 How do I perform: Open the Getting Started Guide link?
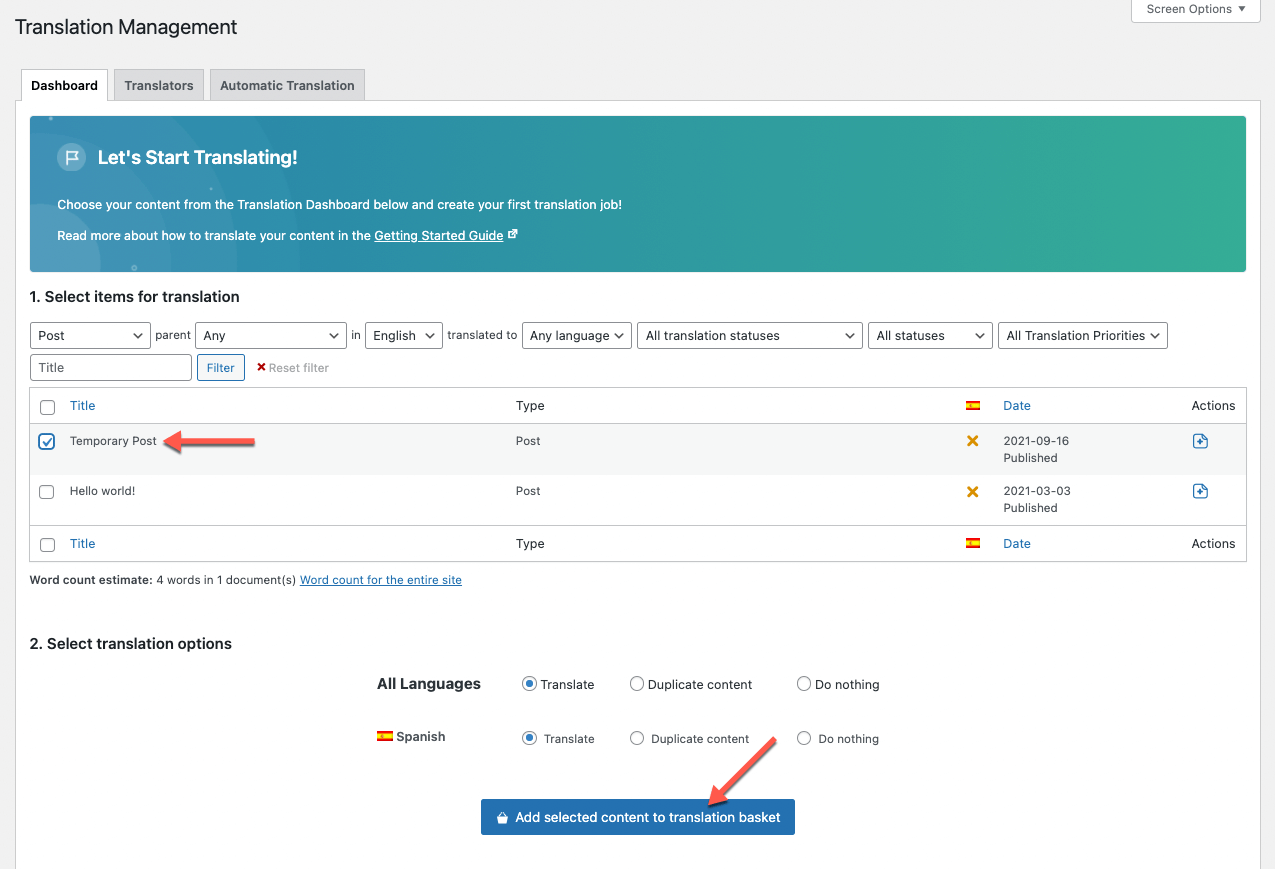click(x=438, y=235)
